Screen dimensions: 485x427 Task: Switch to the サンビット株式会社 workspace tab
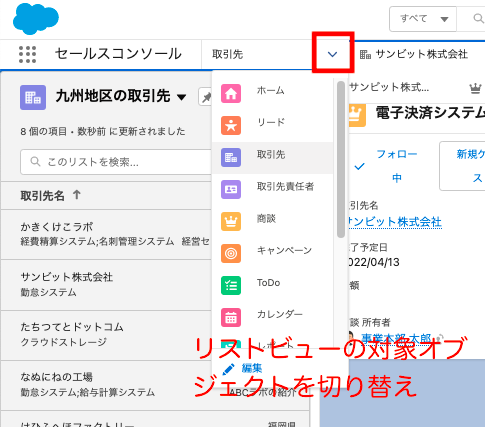[x=418, y=54]
